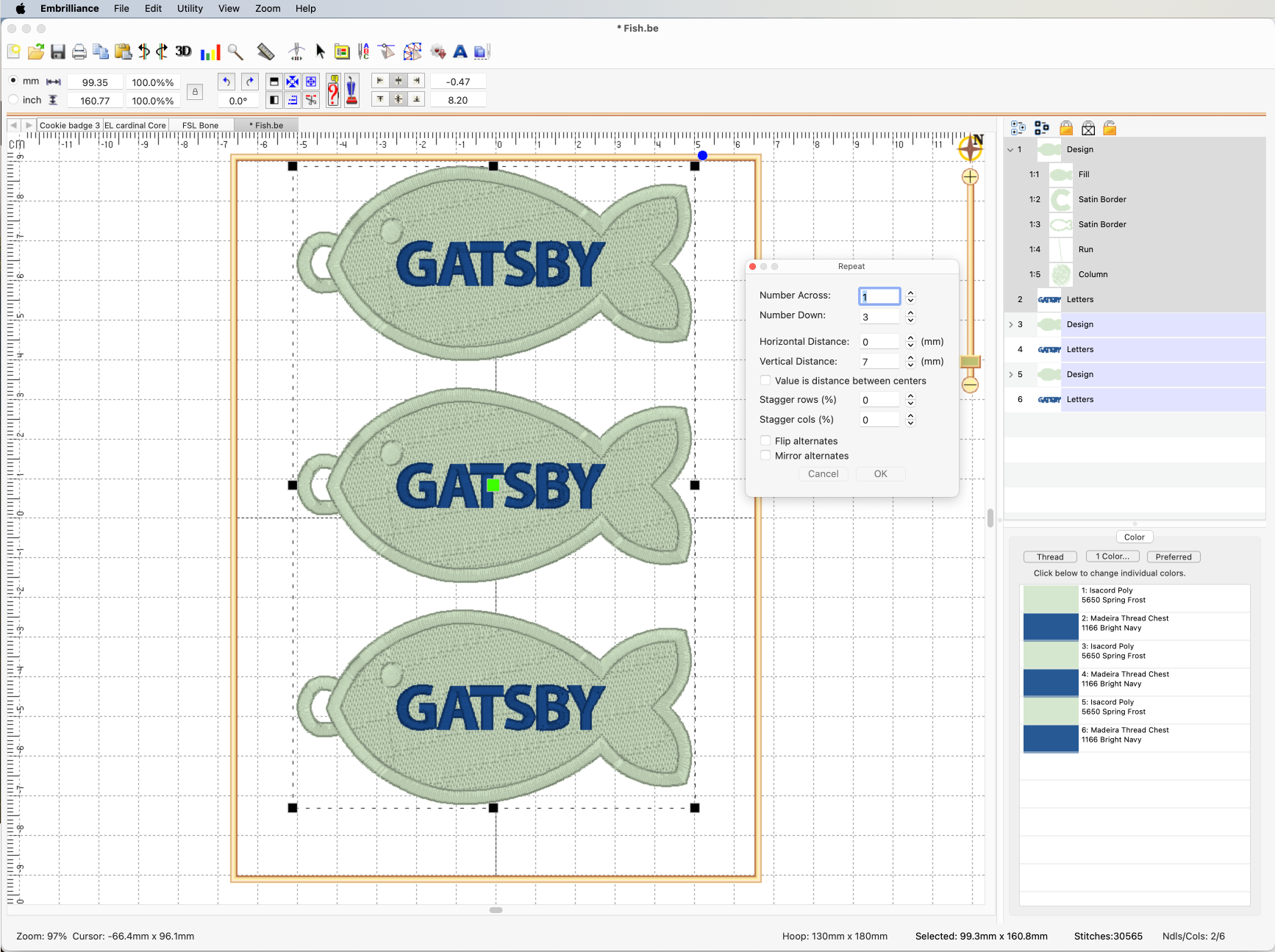Collapse Design group 1 in object tree
Screen dimensions: 1275x952
point(1010,149)
